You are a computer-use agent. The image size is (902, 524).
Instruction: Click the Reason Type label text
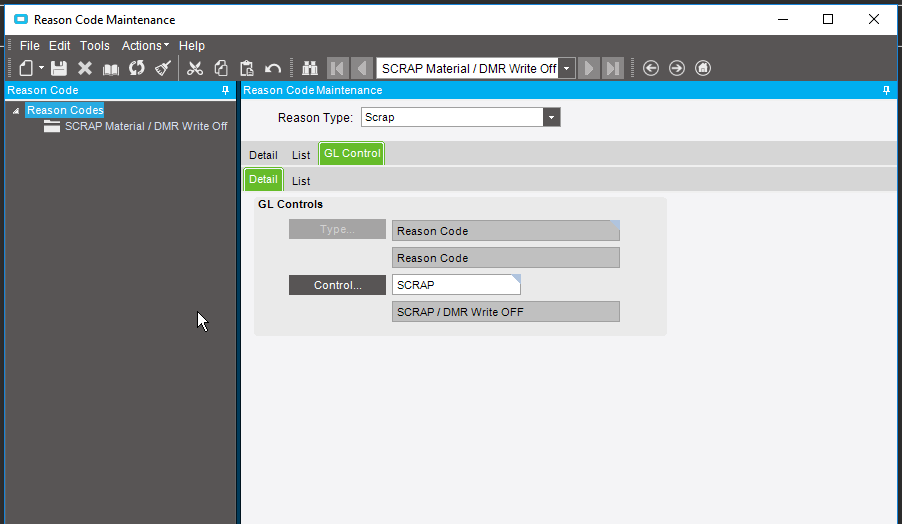(x=315, y=118)
